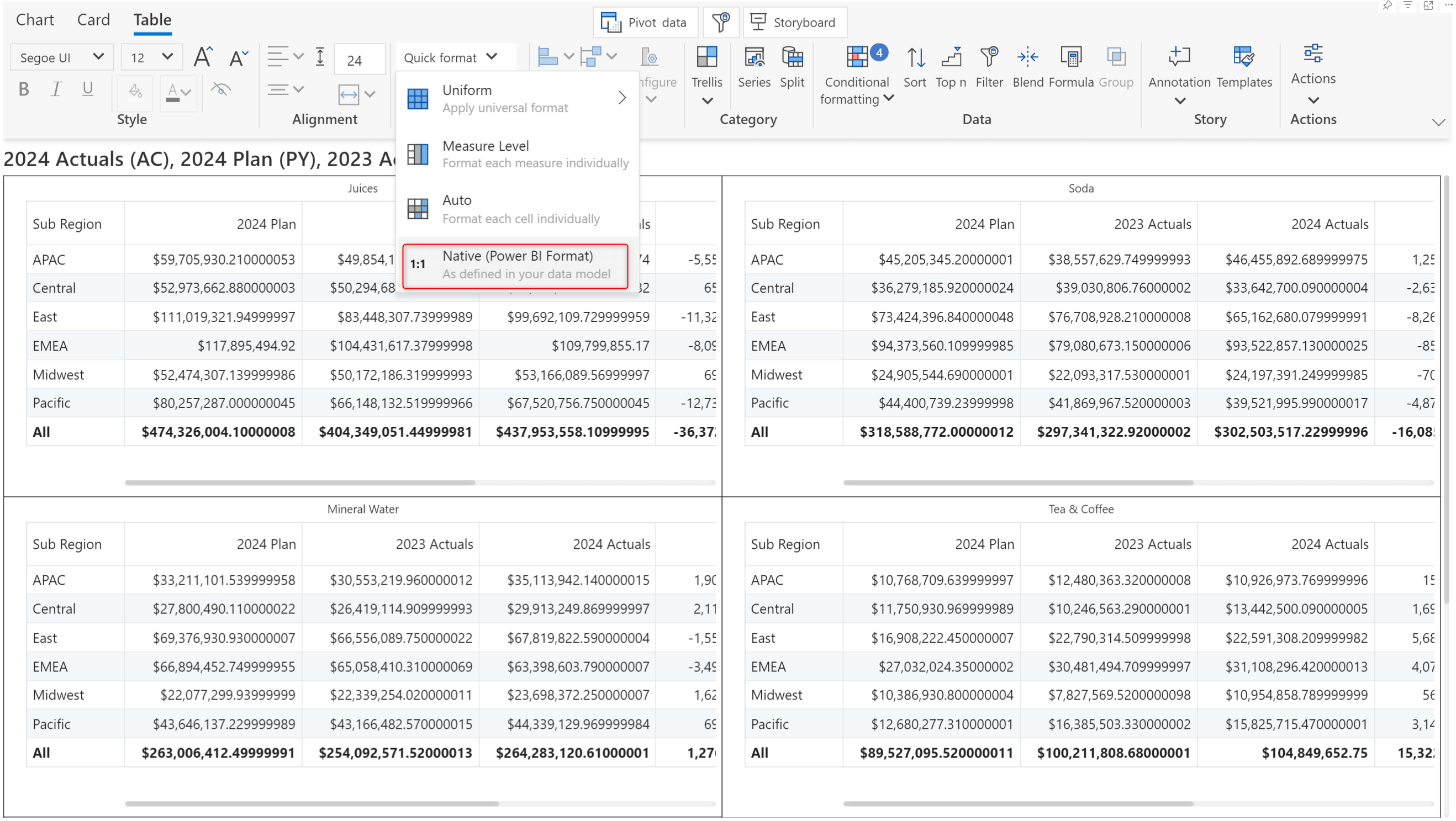Open the Split tool
Image resolution: width=1456 pixels, height=821 pixels.
point(792,67)
